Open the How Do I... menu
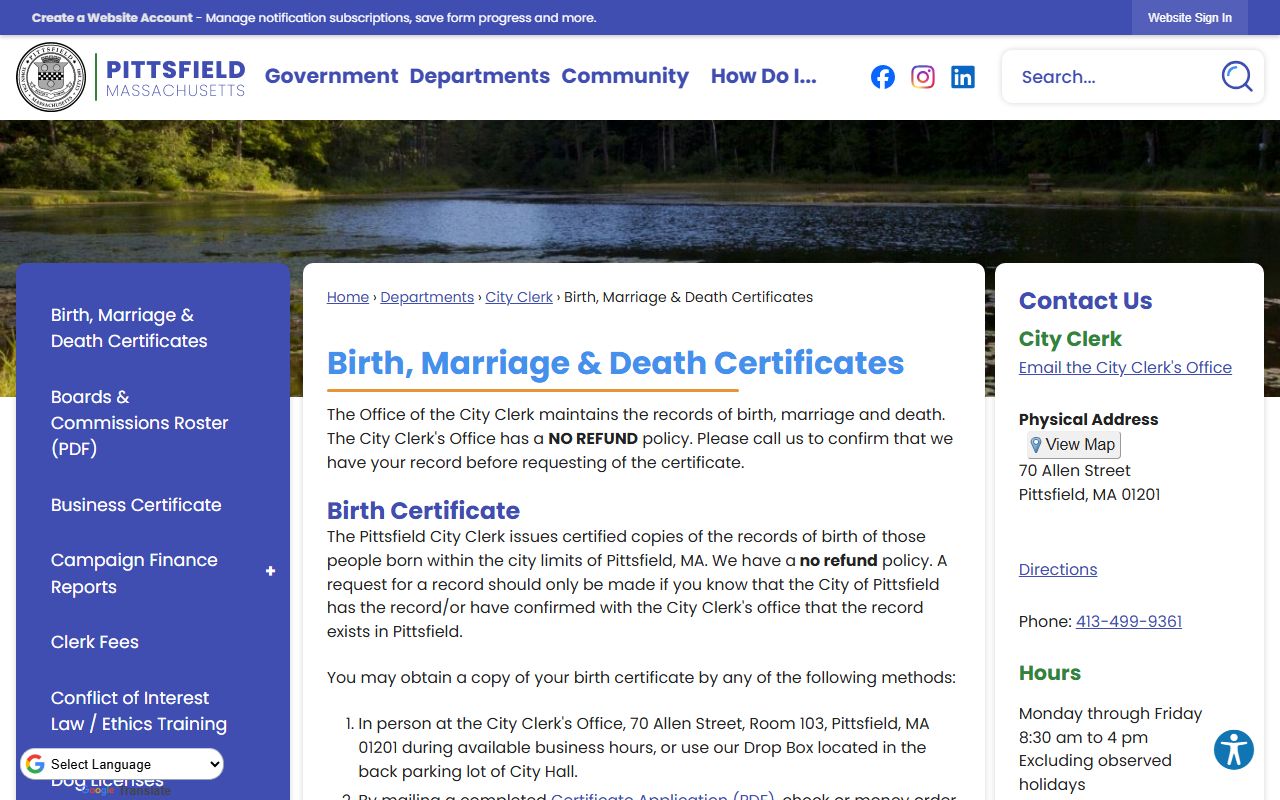 click(763, 76)
